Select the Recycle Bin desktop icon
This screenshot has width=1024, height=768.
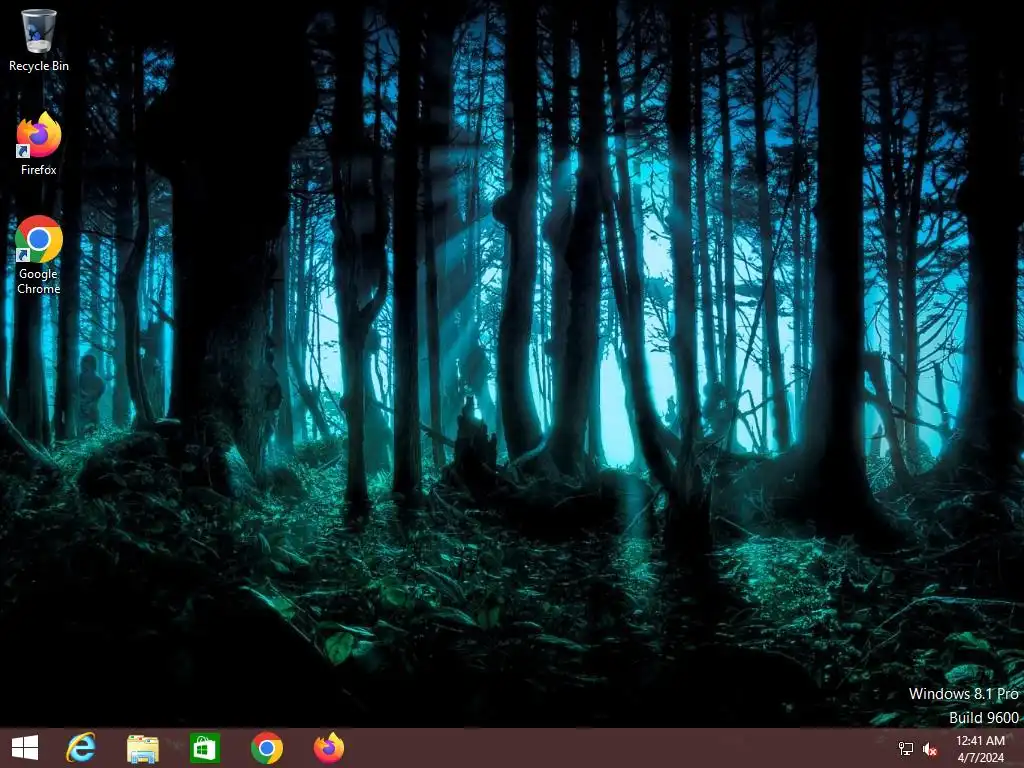tap(39, 39)
